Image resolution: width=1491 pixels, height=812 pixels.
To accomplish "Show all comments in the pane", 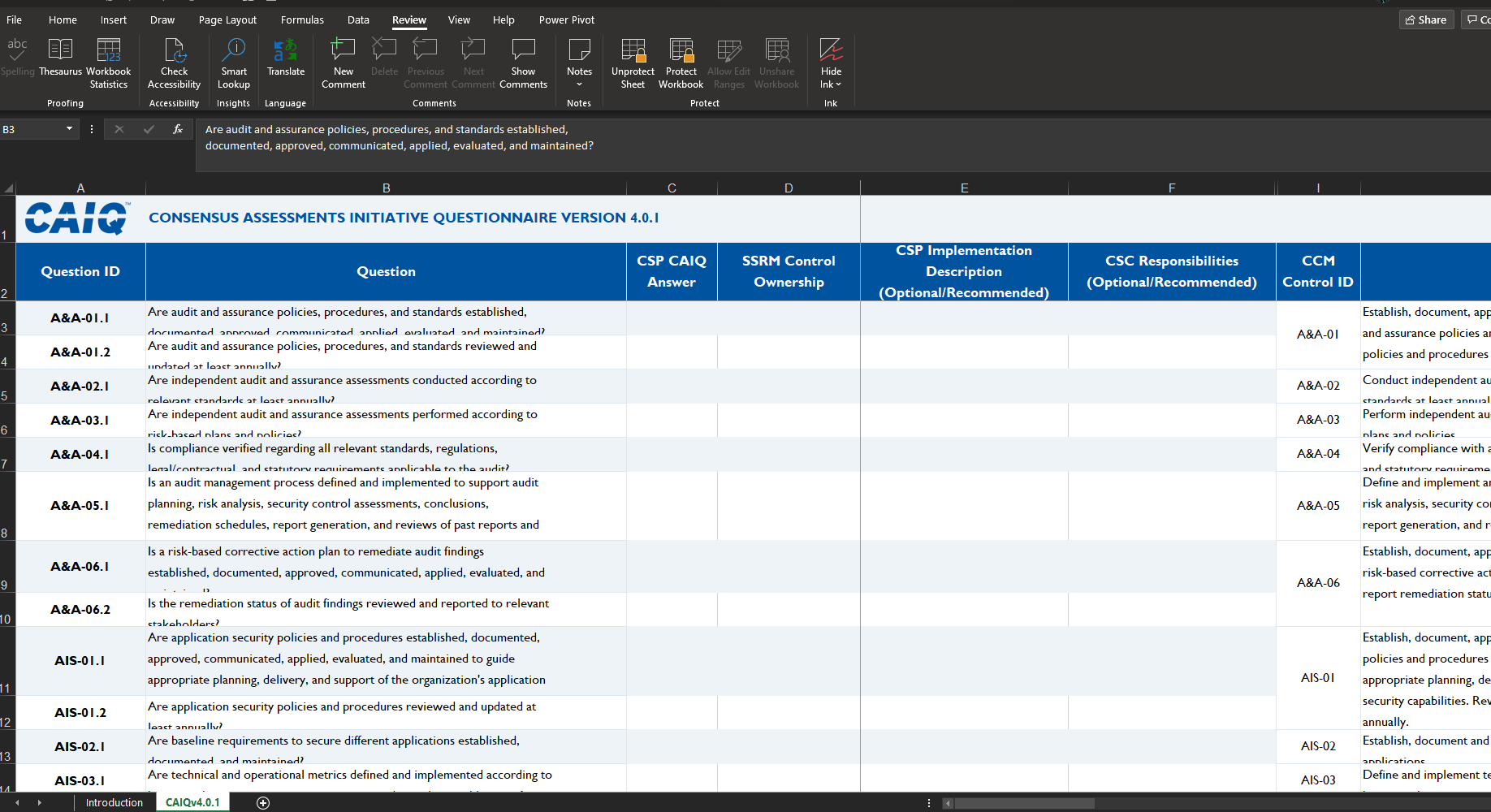I will click(523, 63).
